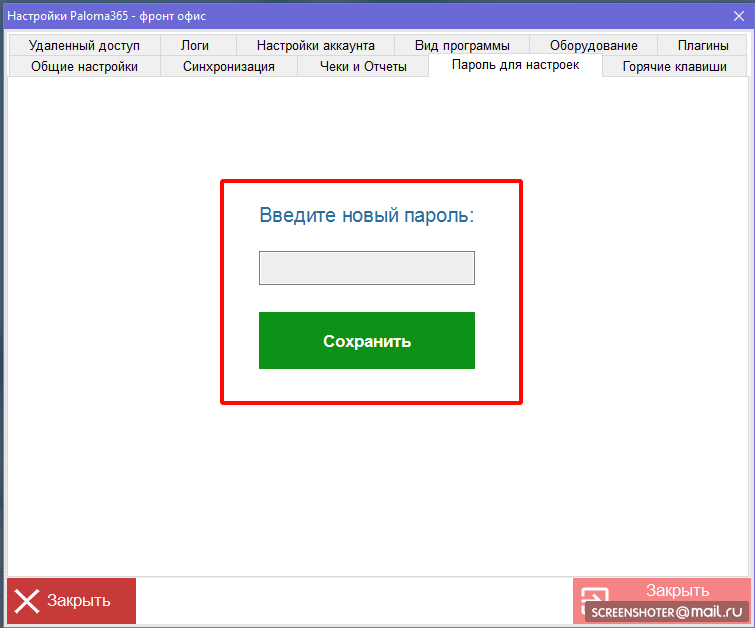Select the Вид программы tab

pos(462,45)
